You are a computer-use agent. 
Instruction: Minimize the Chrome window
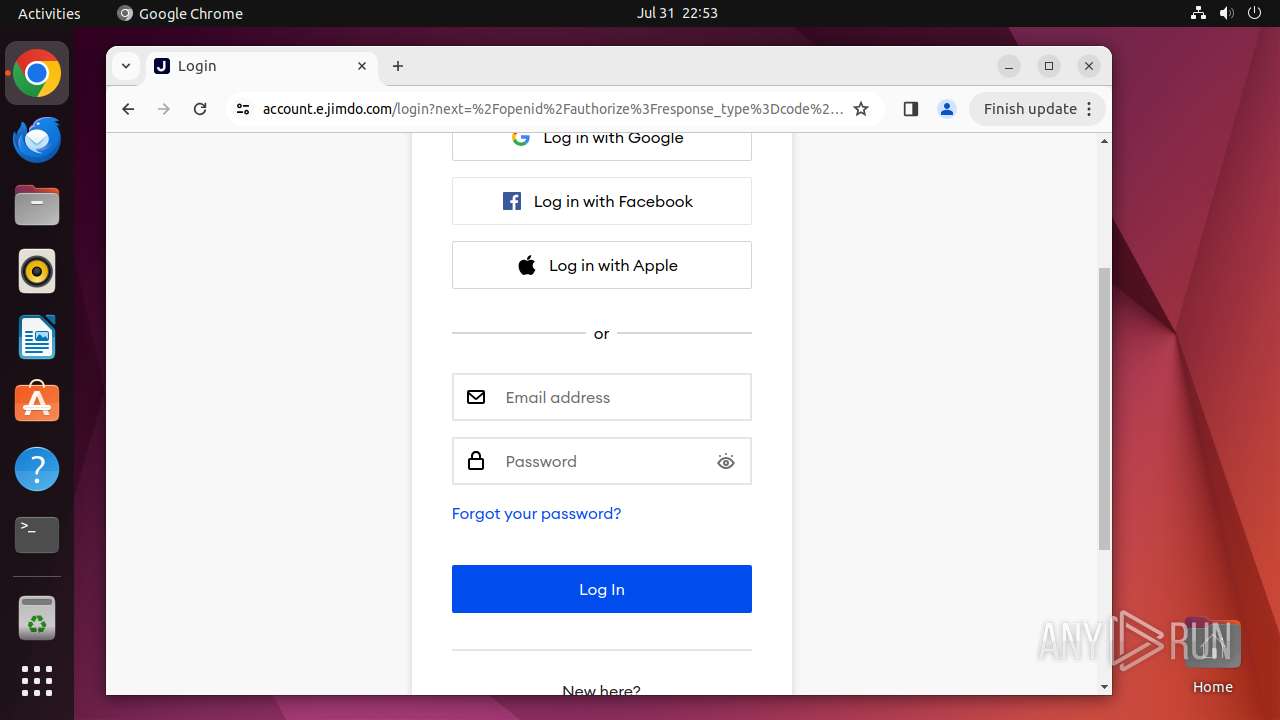(1009, 66)
